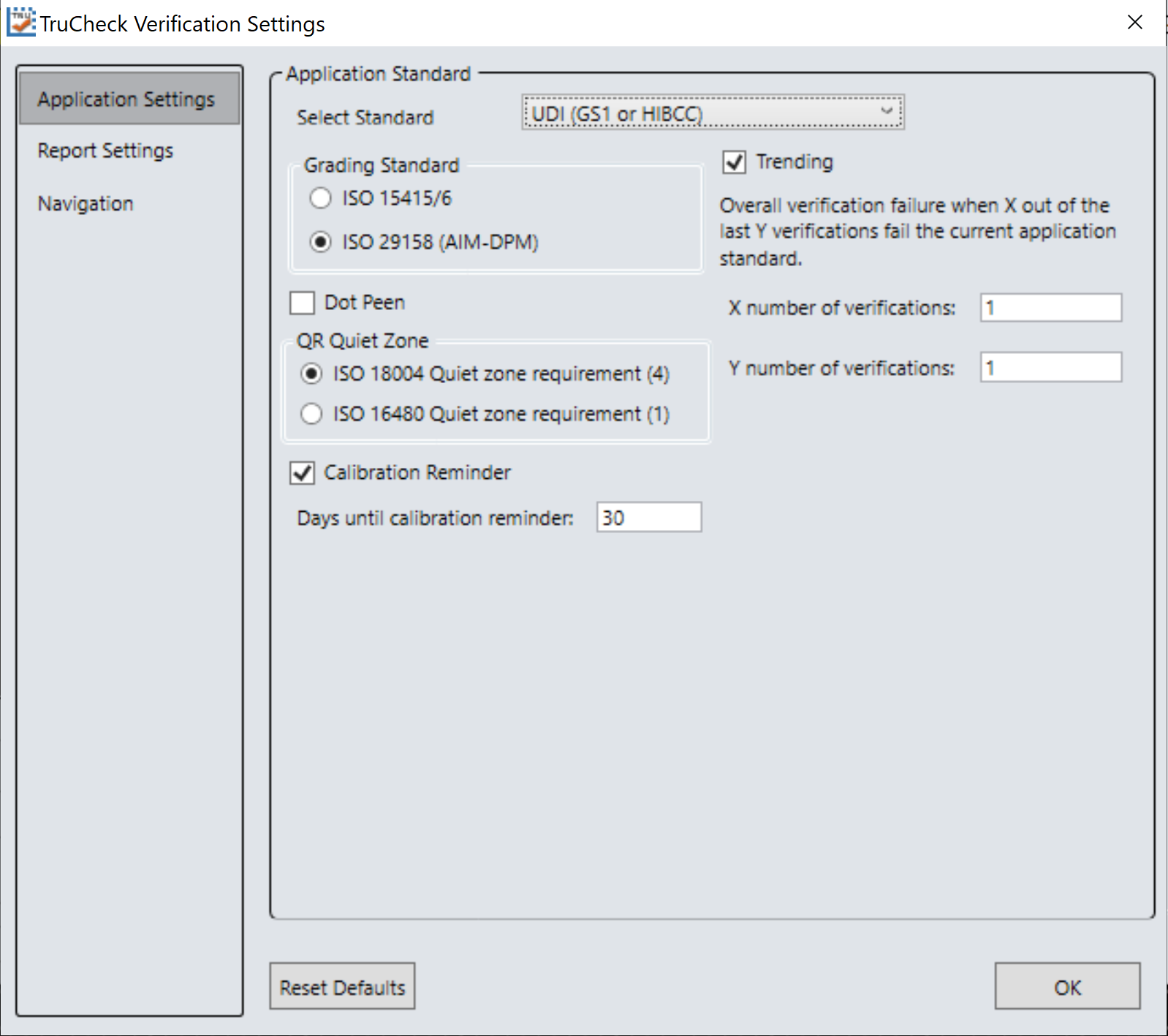
Task: Click the dropdown arrow beside UDI standard
Action: tap(887, 112)
